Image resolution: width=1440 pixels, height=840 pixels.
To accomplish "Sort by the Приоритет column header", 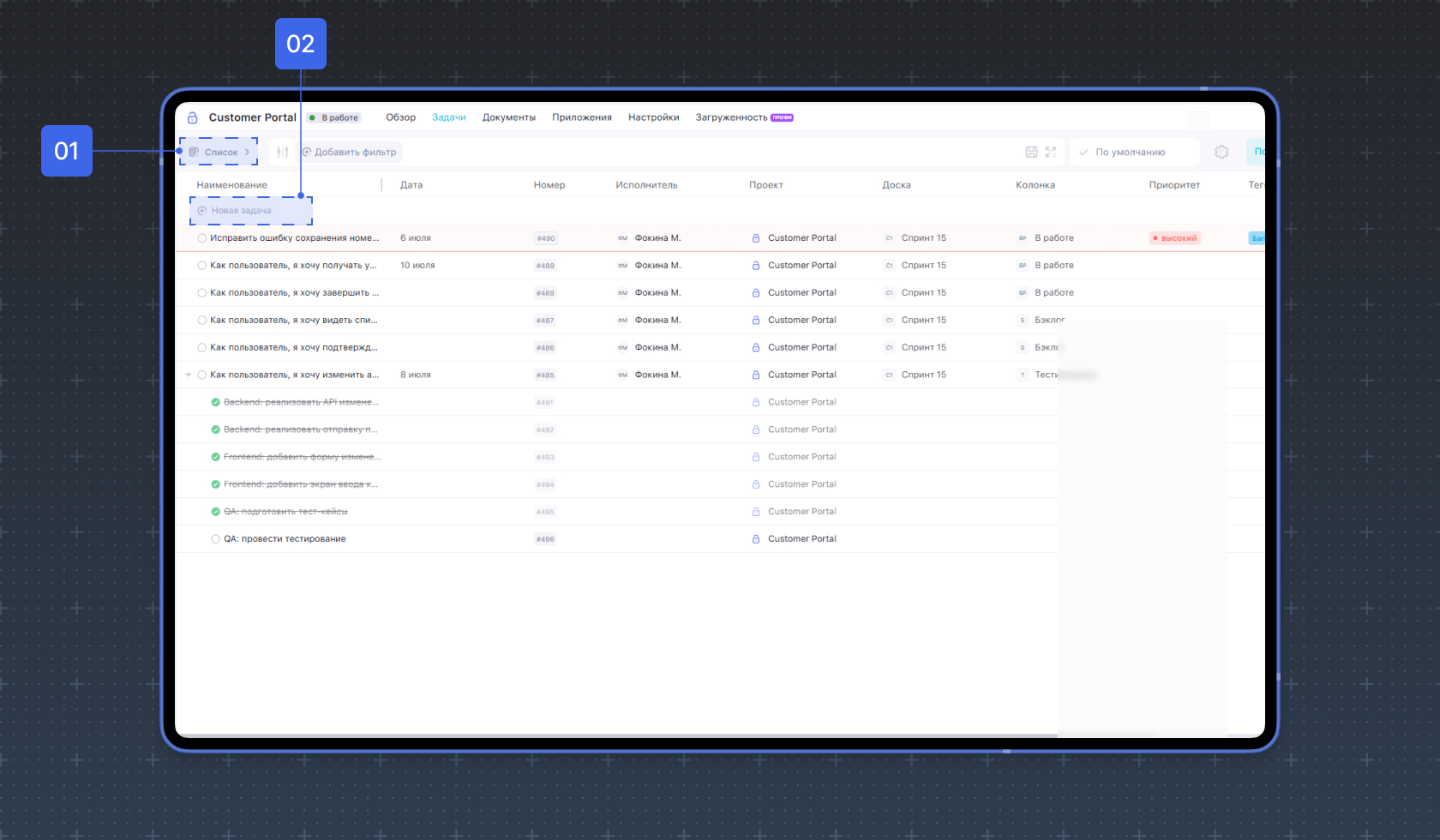I will (x=1174, y=185).
